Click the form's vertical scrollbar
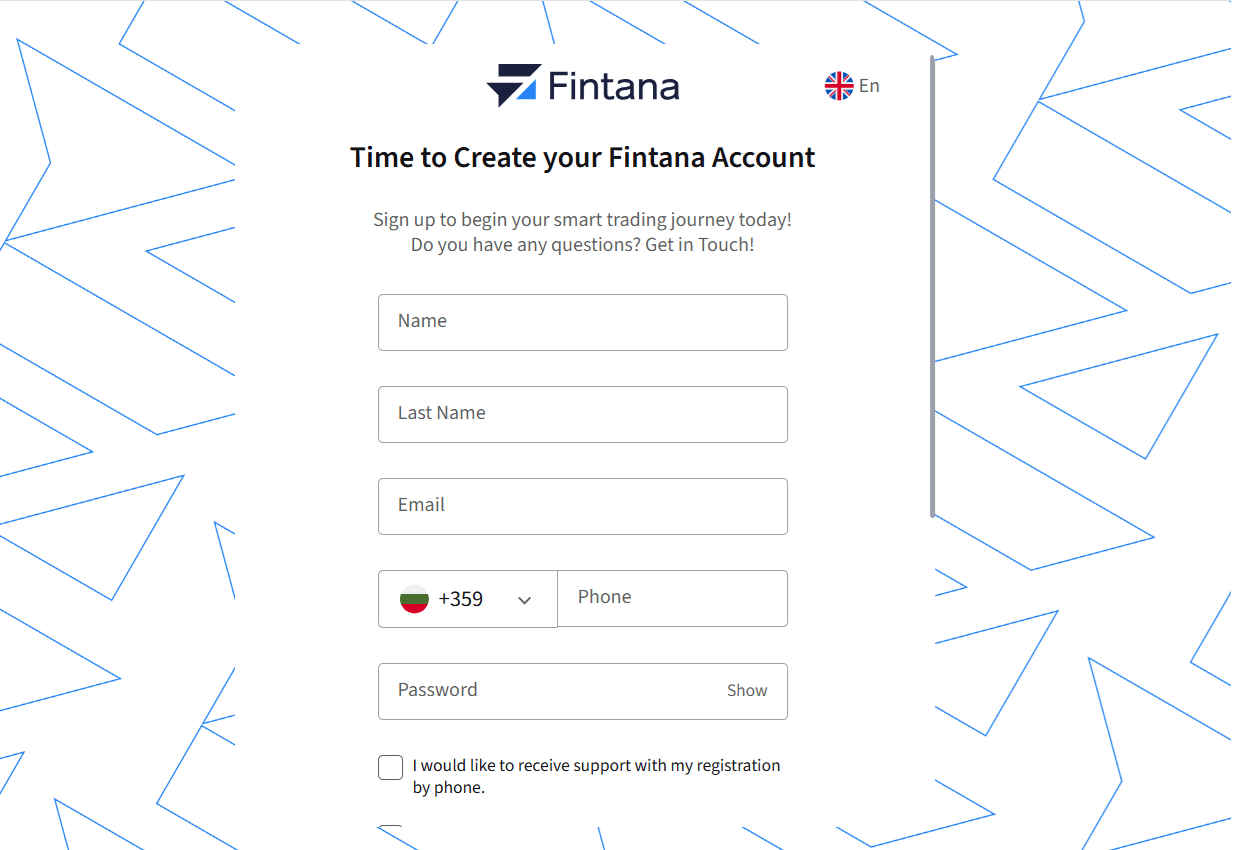This screenshot has width=1243, height=850. [x=932, y=286]
